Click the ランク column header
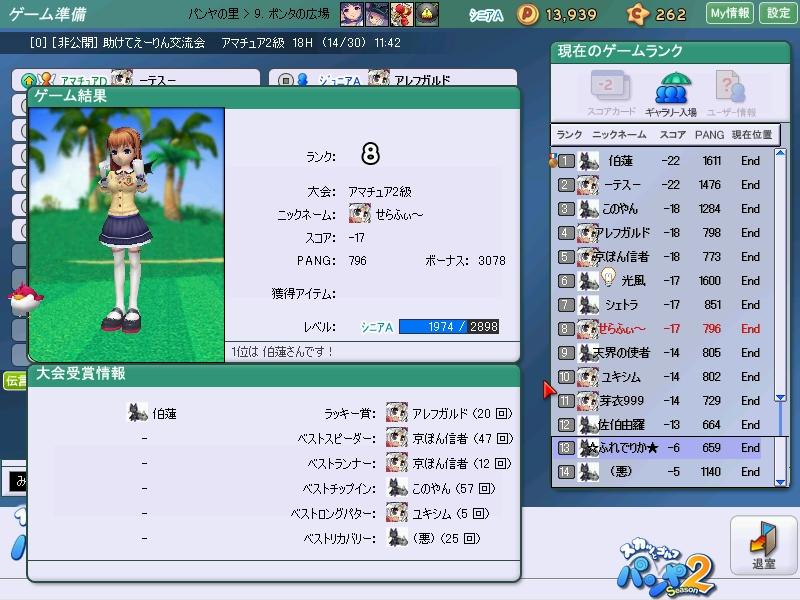The image size is (800, 600). (569, 135)
